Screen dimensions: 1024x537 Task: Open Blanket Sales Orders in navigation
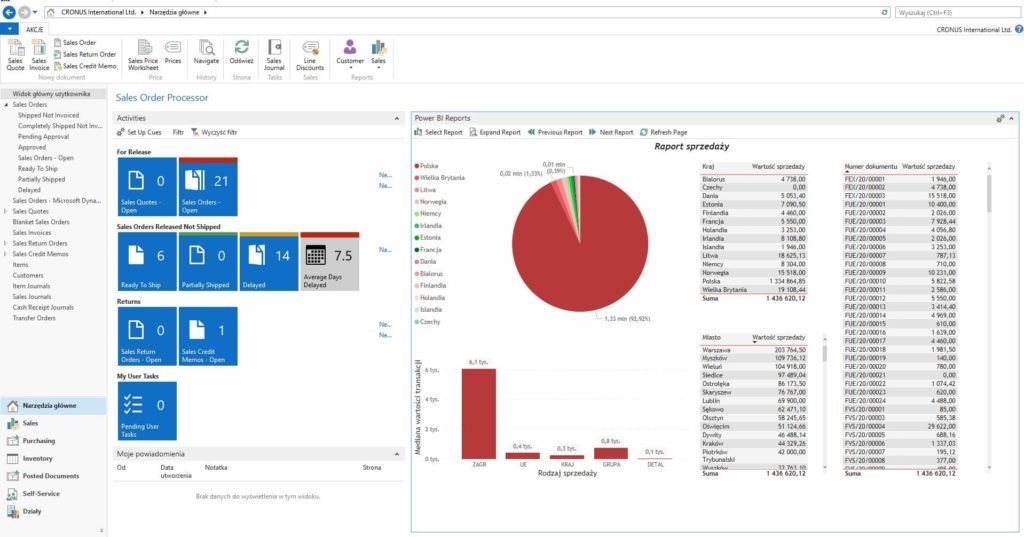point(40,221)
